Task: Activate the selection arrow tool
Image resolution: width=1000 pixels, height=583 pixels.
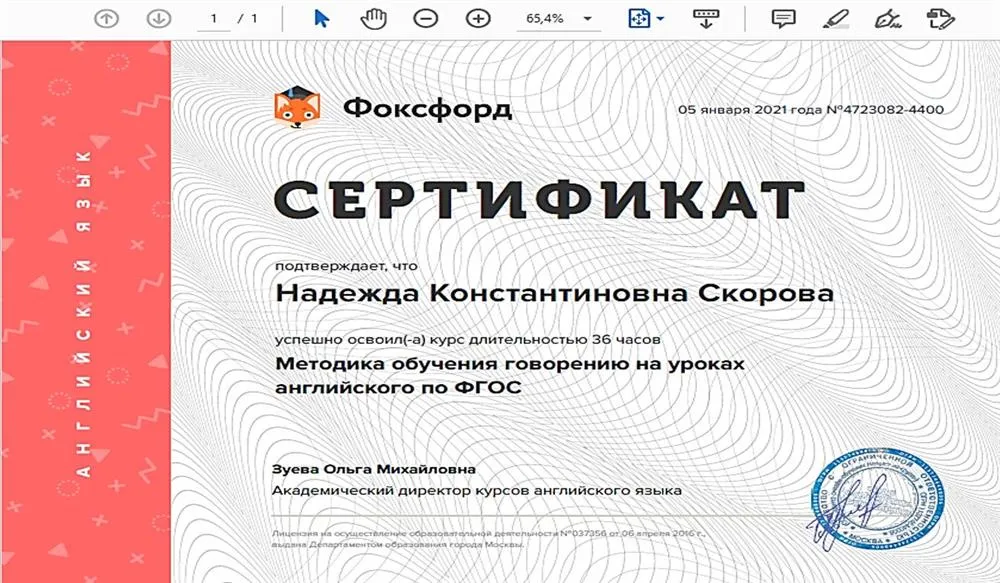Action: coord(321,19)
